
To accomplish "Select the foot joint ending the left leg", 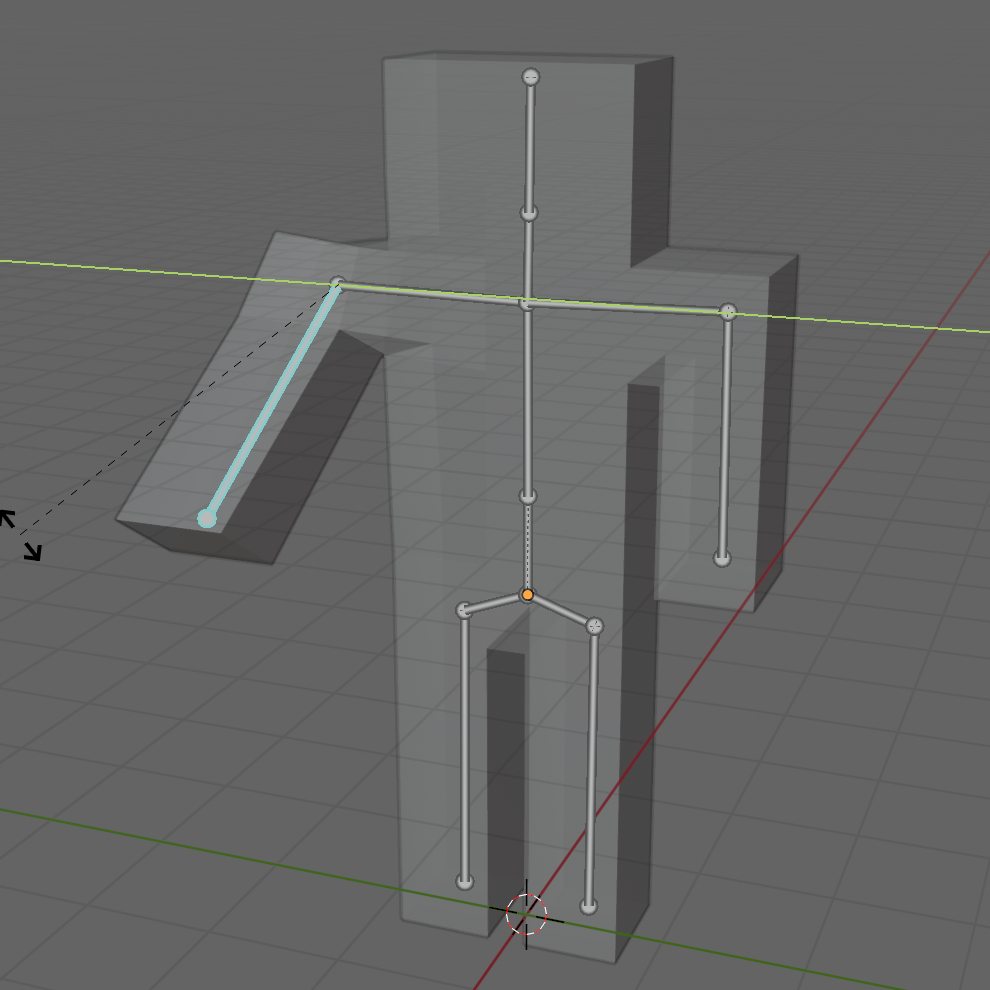I will (464, 881).
